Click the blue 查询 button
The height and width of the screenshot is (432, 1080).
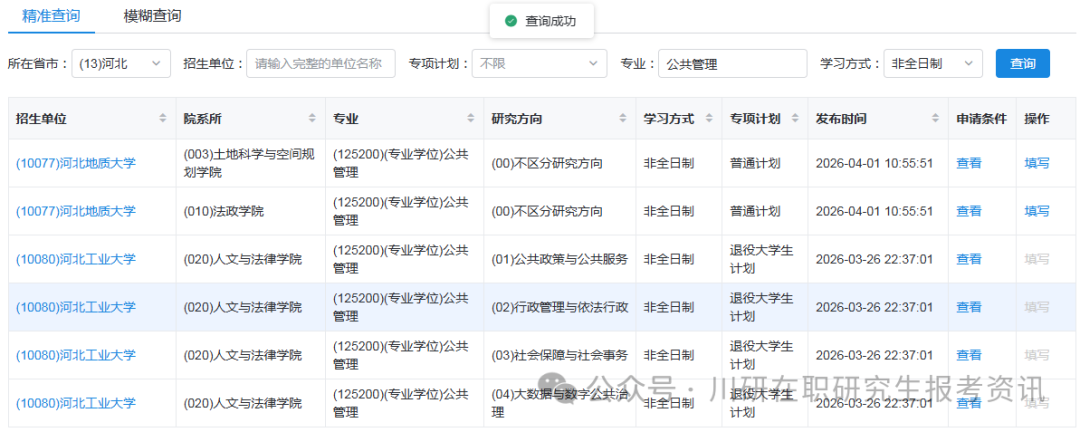point(1023,63)
